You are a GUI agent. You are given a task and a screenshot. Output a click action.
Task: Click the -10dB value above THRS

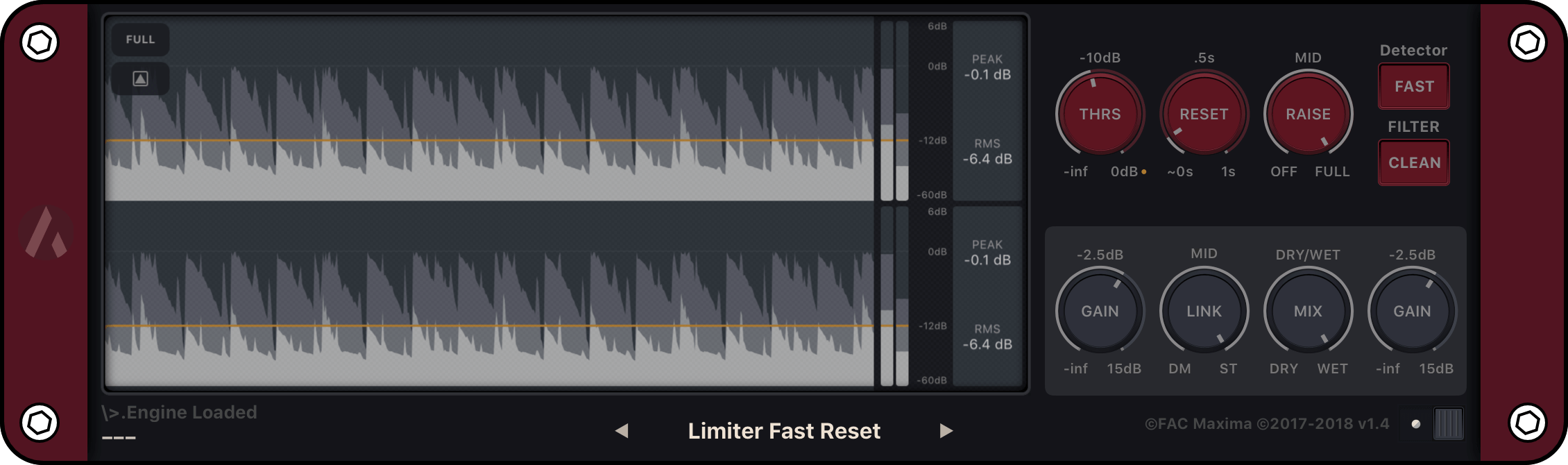point(1100,58)
